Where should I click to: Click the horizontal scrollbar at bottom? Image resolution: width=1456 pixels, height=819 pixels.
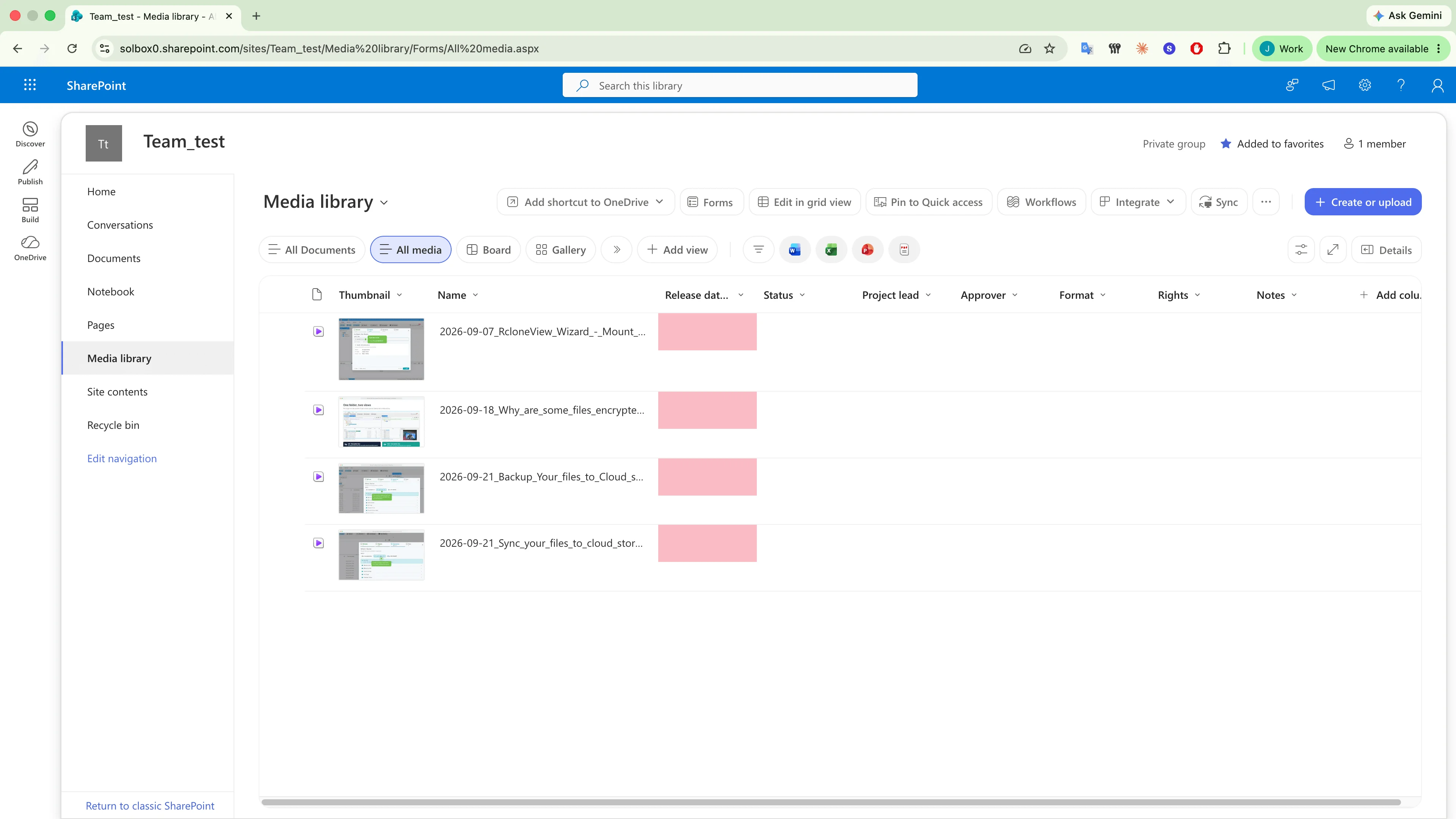click(x=831, y=802)
